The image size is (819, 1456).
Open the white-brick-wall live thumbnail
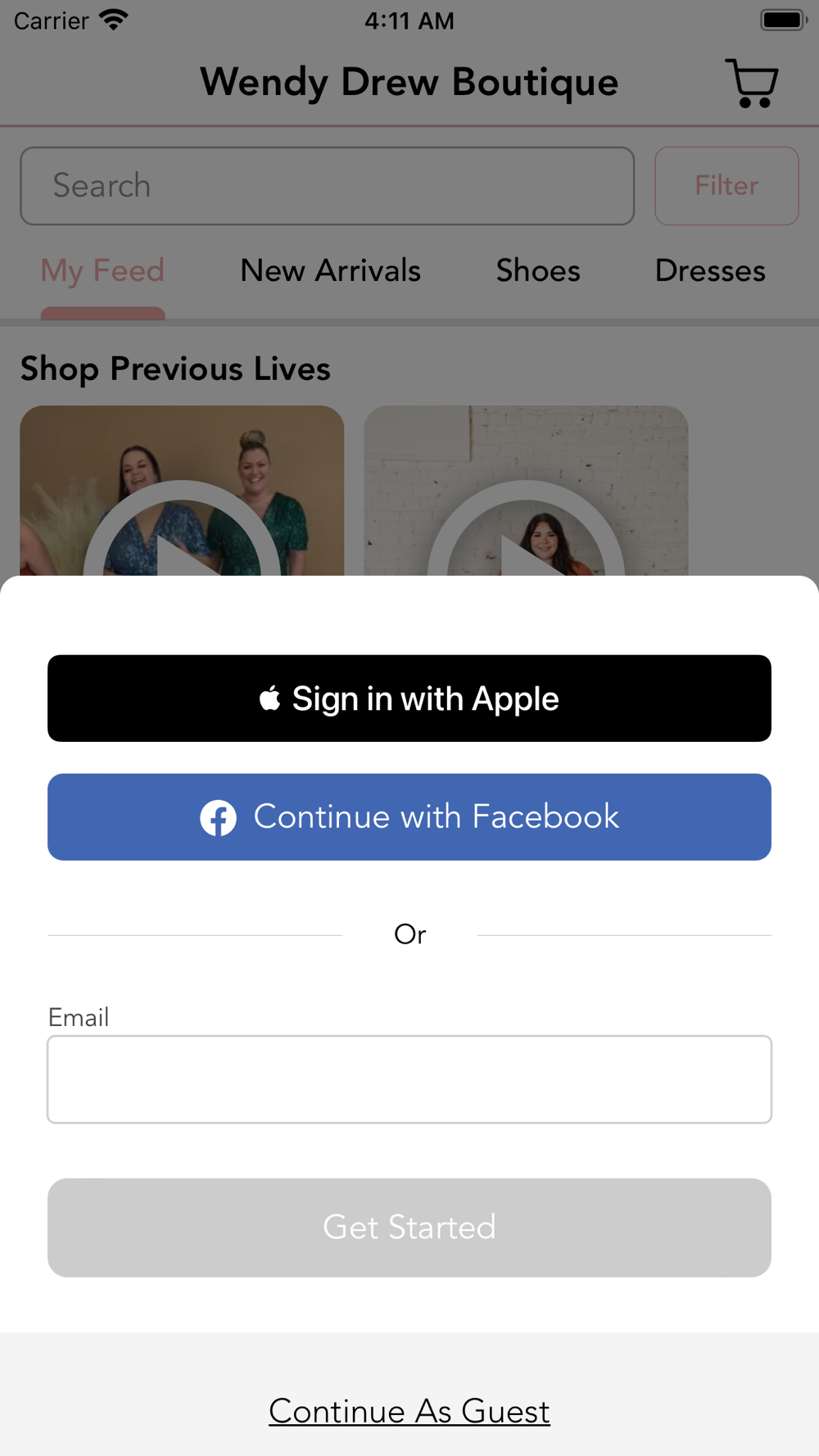pyautogui.click(x=526, y=491)
